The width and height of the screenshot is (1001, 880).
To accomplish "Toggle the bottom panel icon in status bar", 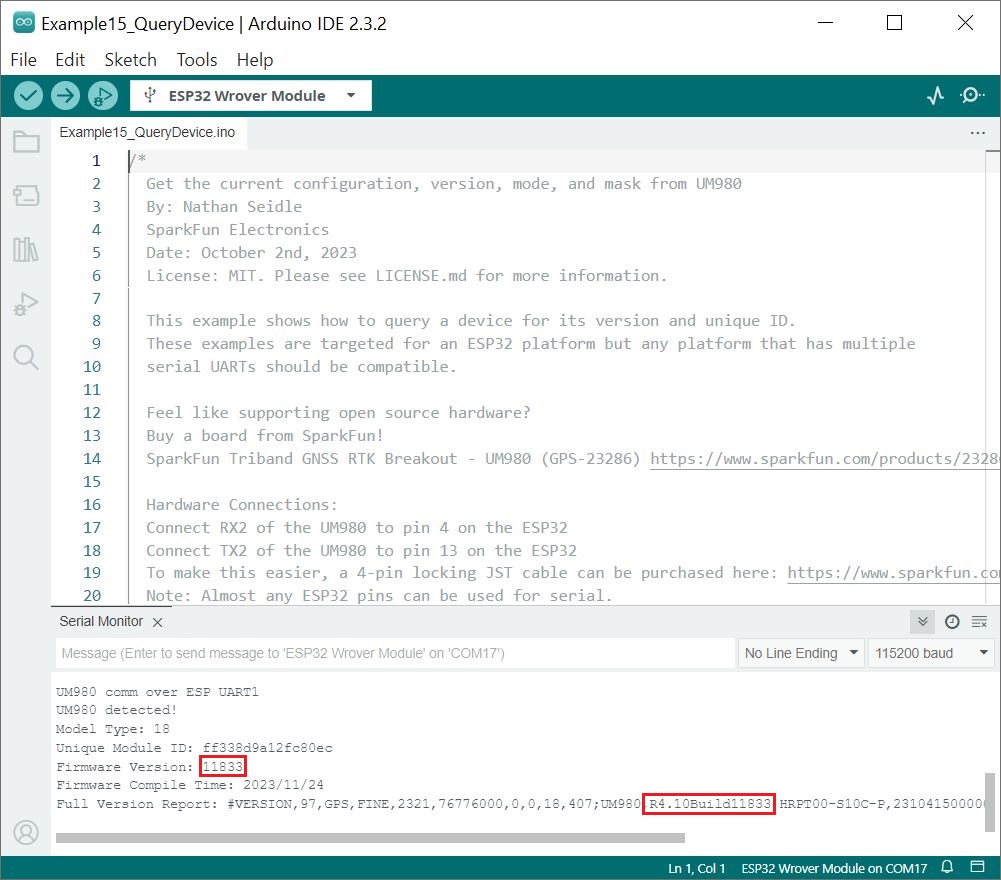I will (x=977, y=867).
